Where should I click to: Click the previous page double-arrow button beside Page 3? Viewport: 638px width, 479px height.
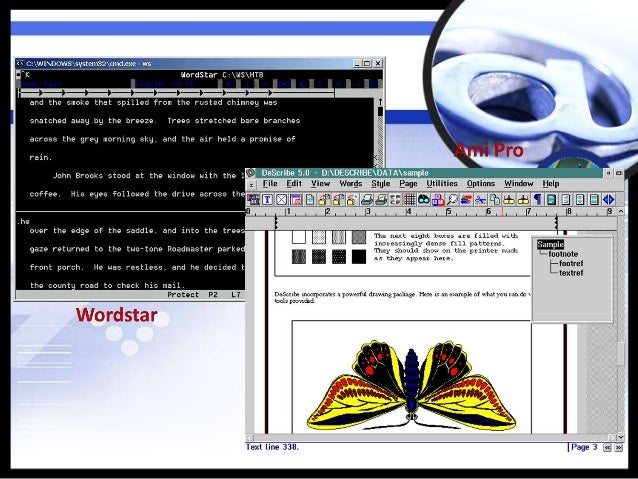click(x=607, y=448)
